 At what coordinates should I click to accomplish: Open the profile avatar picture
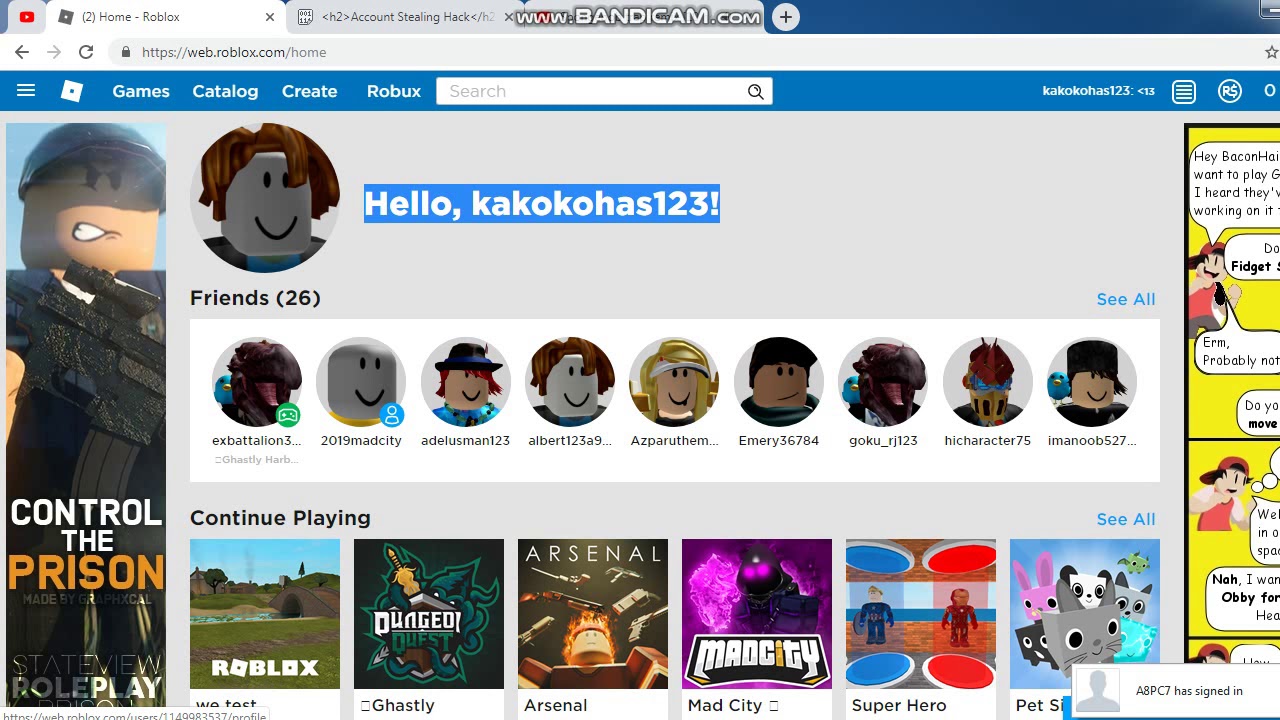265,198
